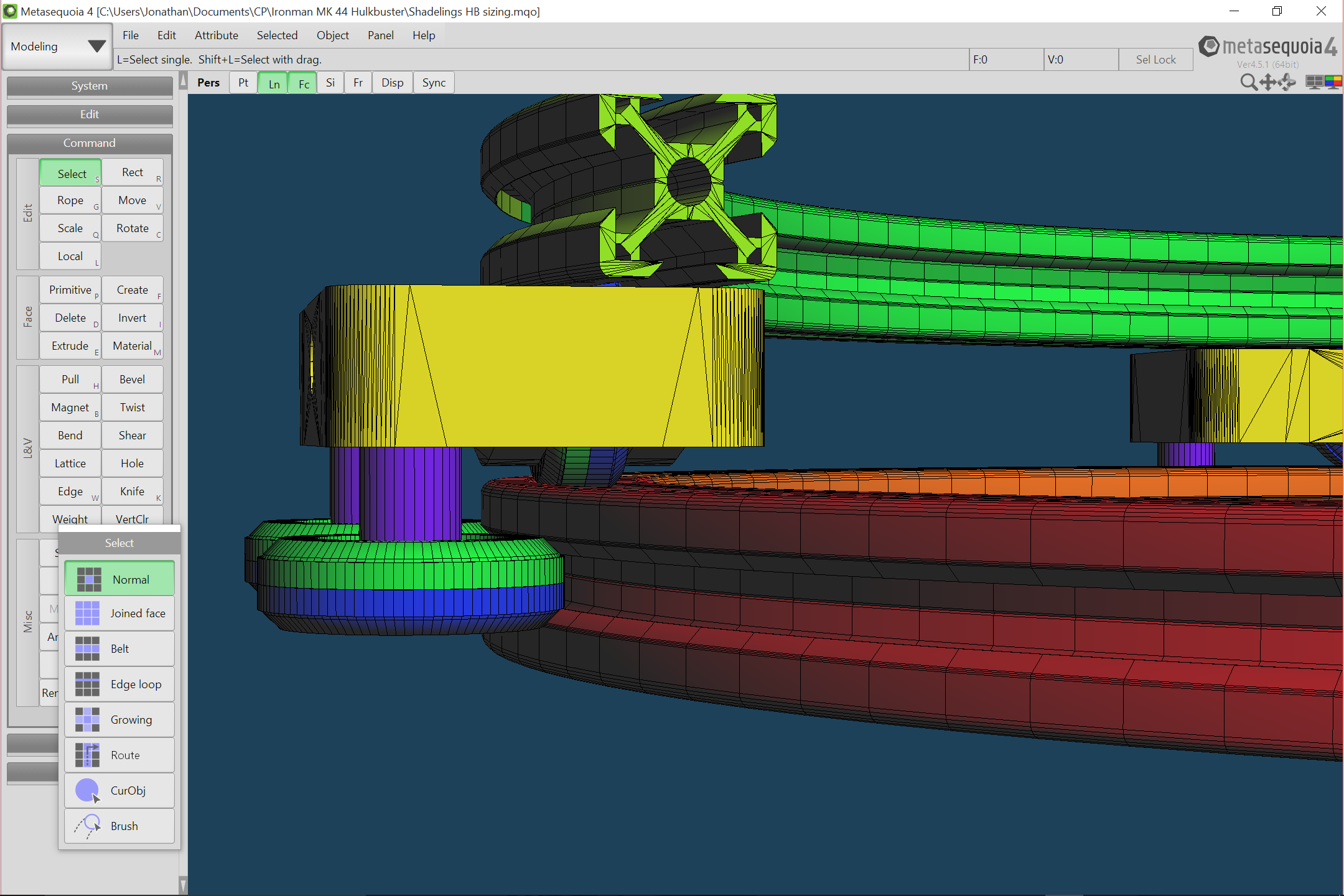Activate the Magnet command

(70, 408)
